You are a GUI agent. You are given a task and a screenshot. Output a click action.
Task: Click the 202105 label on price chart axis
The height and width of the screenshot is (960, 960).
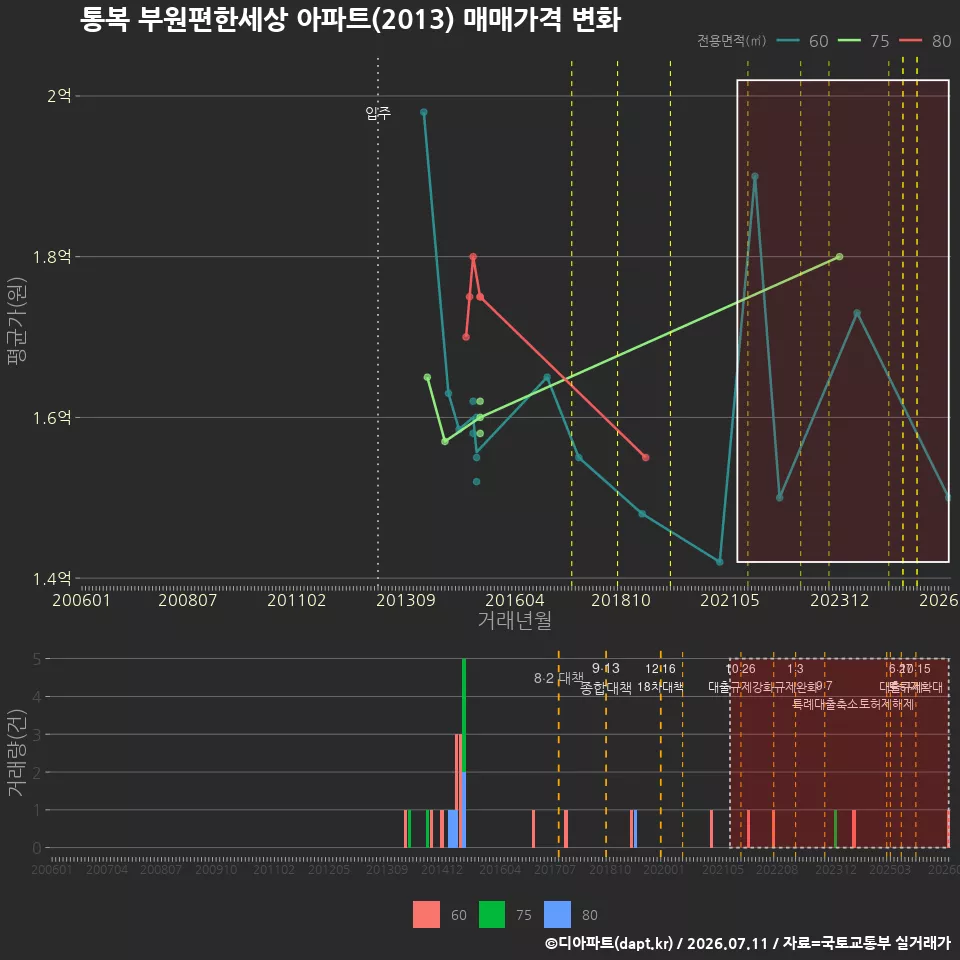730,600
